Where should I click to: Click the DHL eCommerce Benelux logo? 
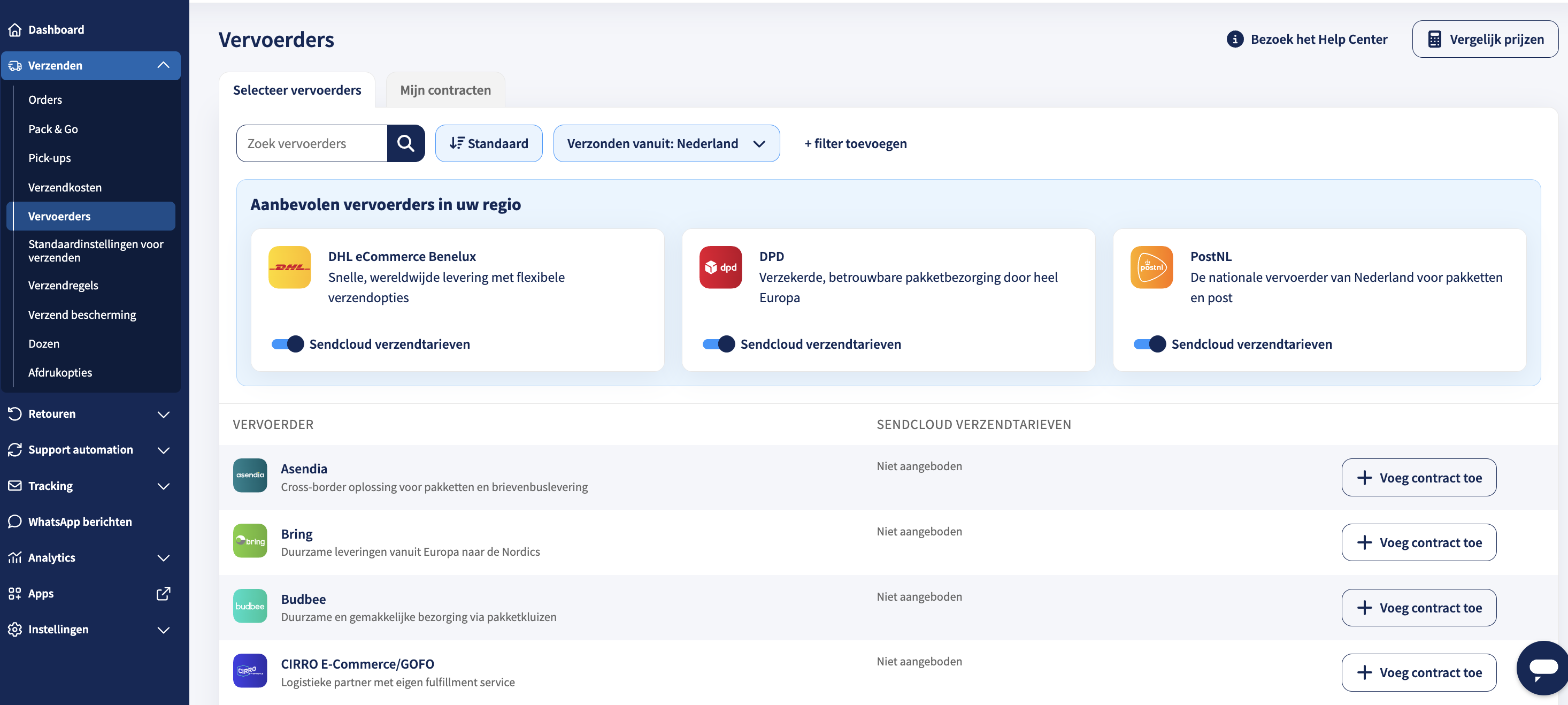click(290, 267)
